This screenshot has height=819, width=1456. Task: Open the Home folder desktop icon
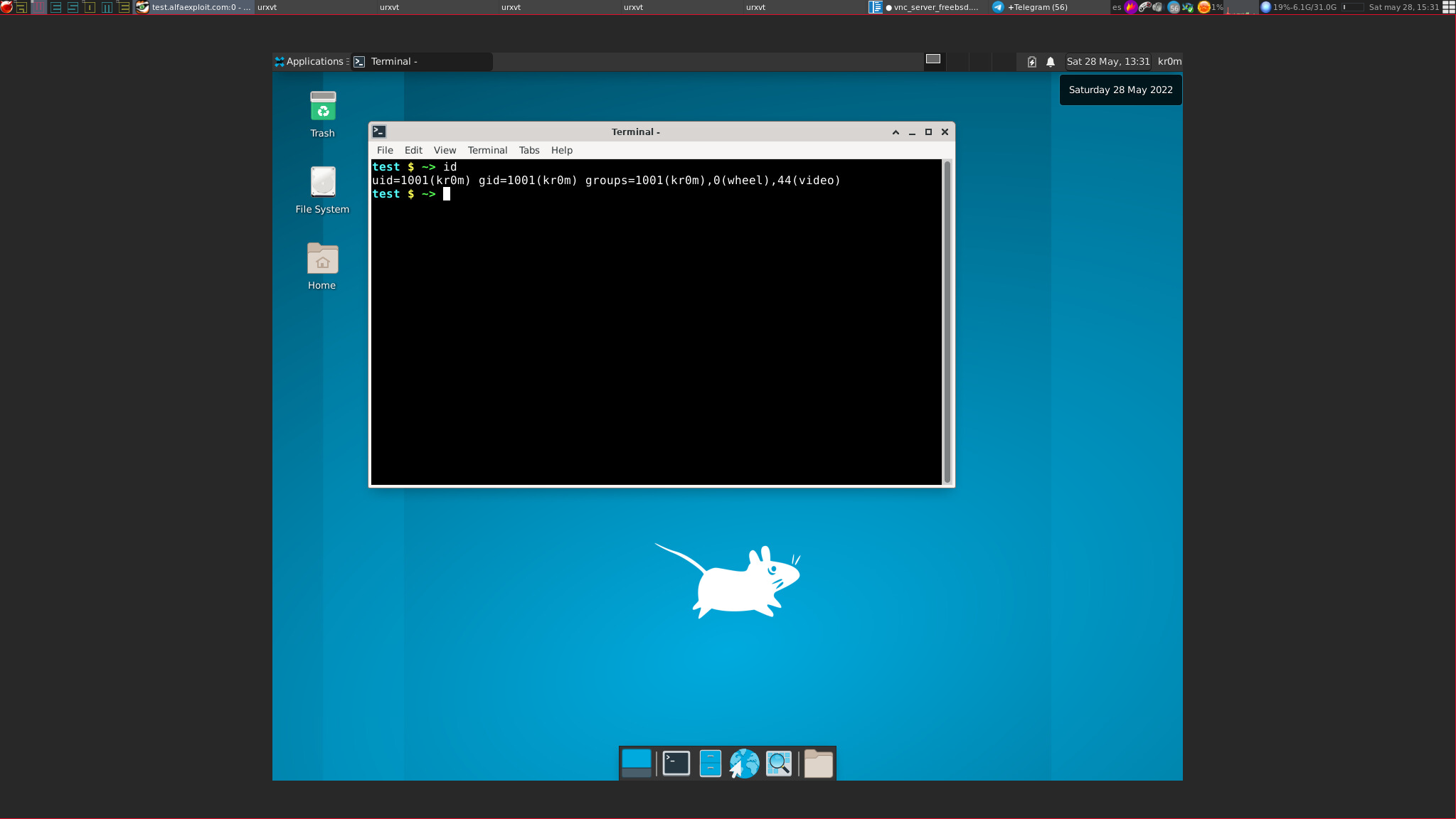tap(322, 259)
